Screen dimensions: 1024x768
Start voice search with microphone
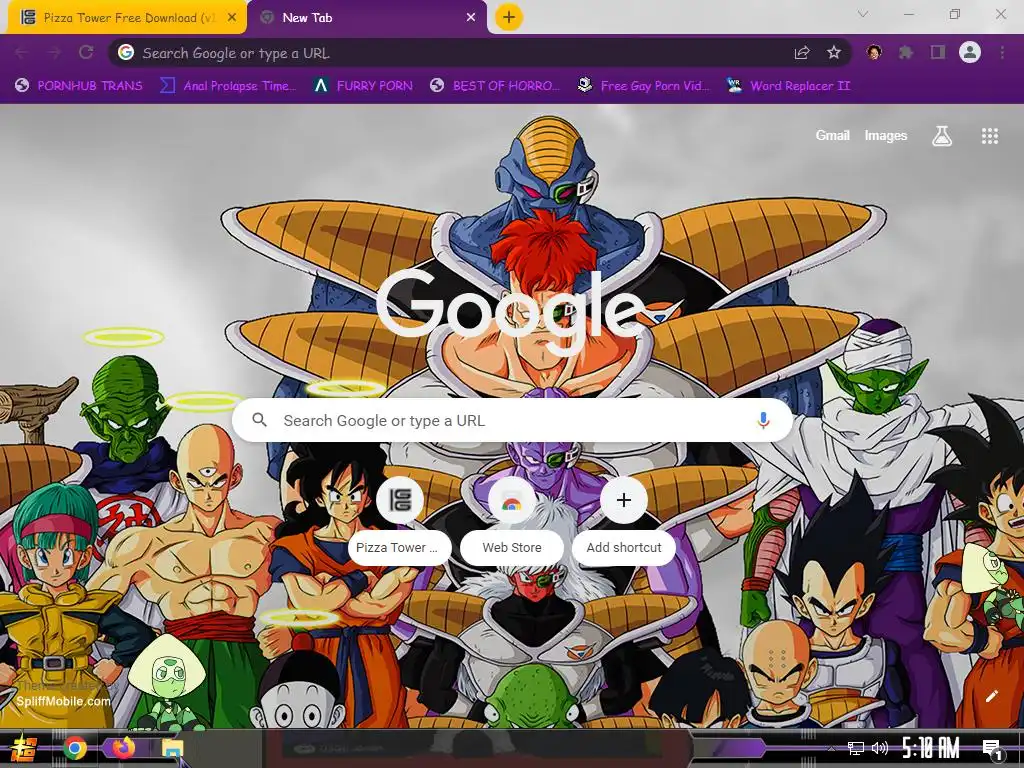[x=763, y=421]
